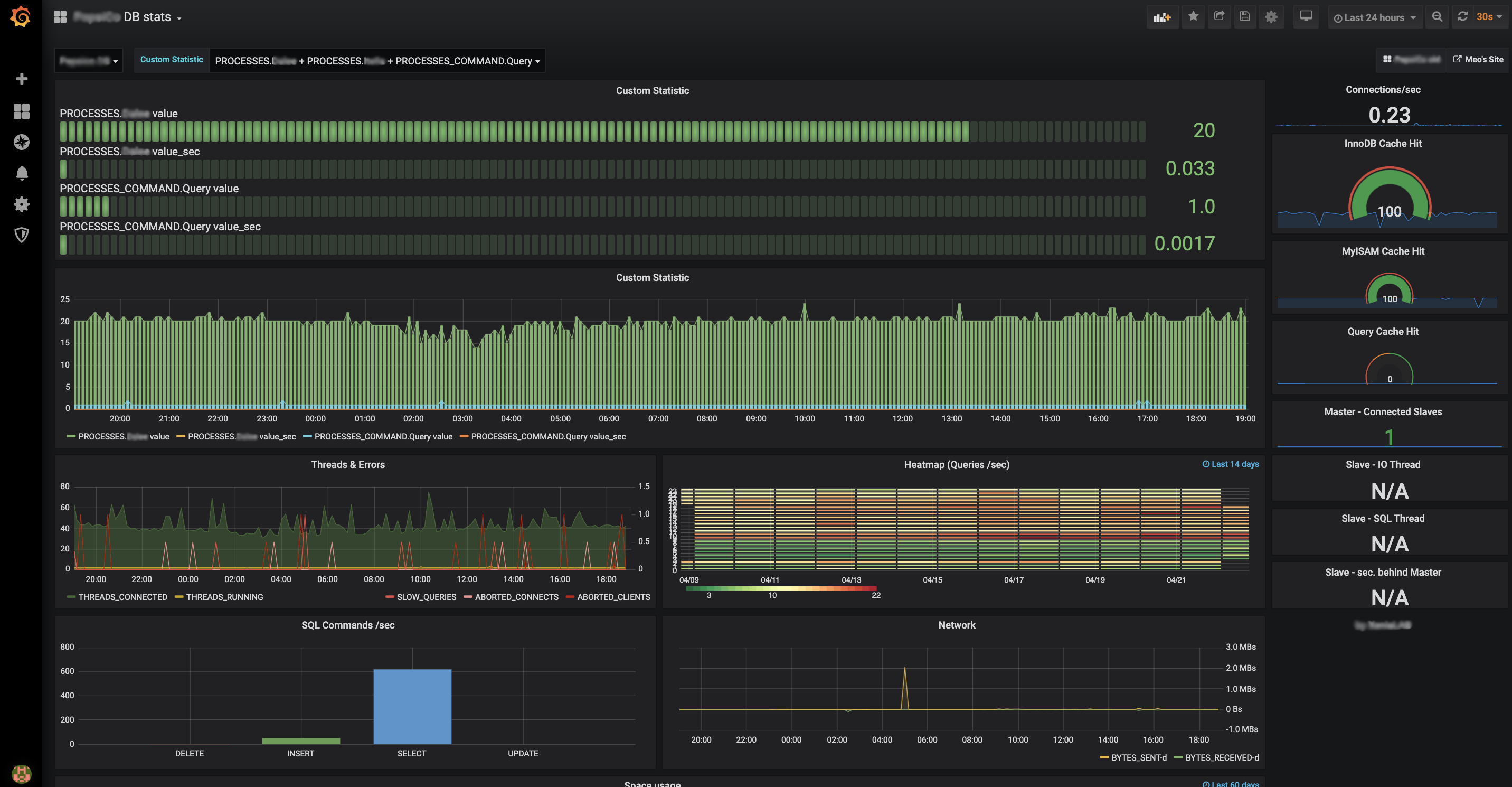
Task: Click the Grafana home dashboard icon
Action: coord(21,17)
